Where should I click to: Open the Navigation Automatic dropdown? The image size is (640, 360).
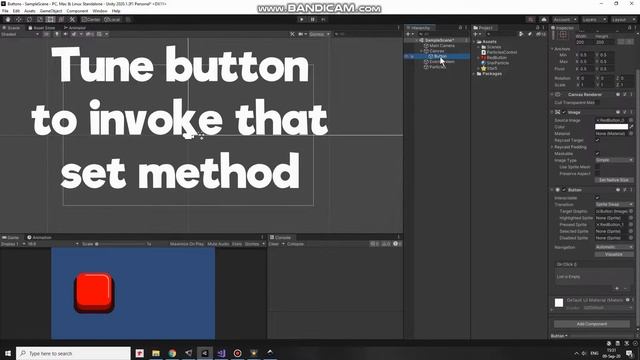(614, 247)
